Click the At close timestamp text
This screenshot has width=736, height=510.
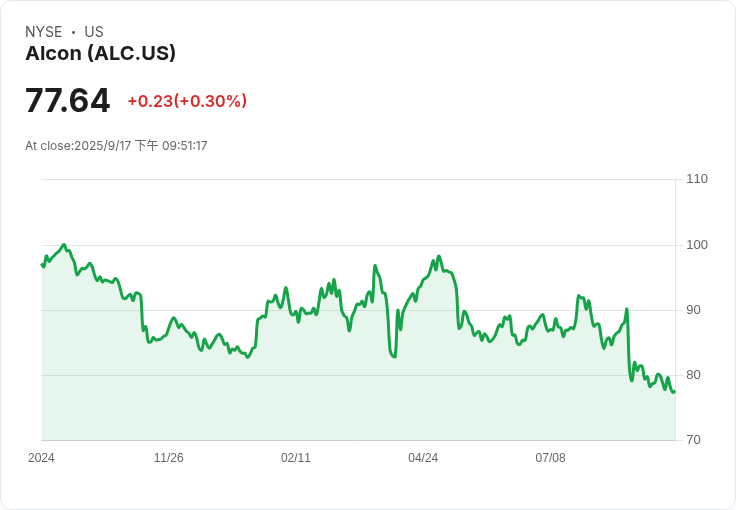point(116,146)
